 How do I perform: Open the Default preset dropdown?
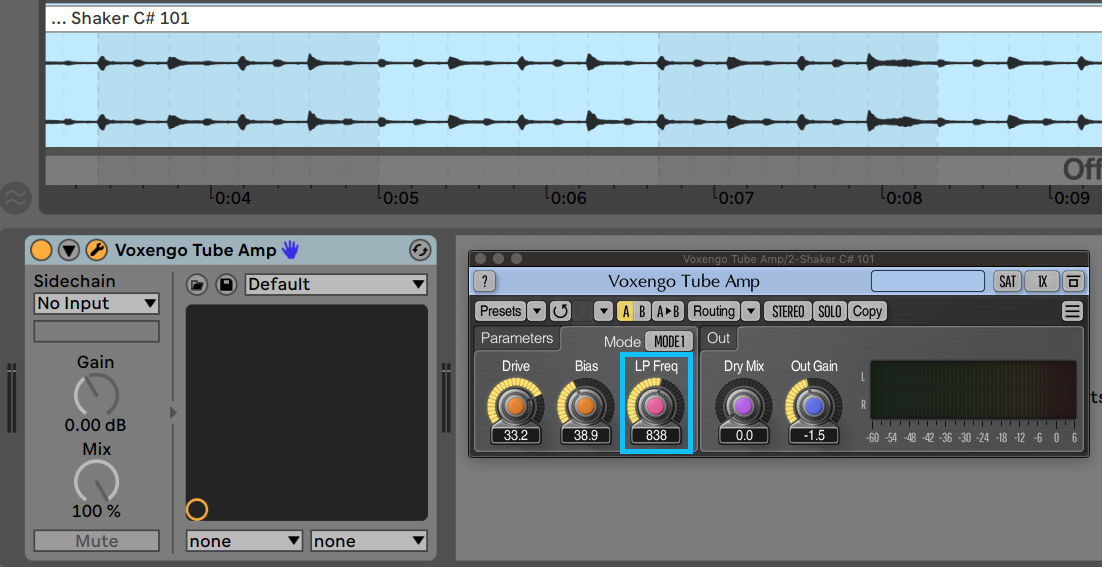click(x=336, y=285)
